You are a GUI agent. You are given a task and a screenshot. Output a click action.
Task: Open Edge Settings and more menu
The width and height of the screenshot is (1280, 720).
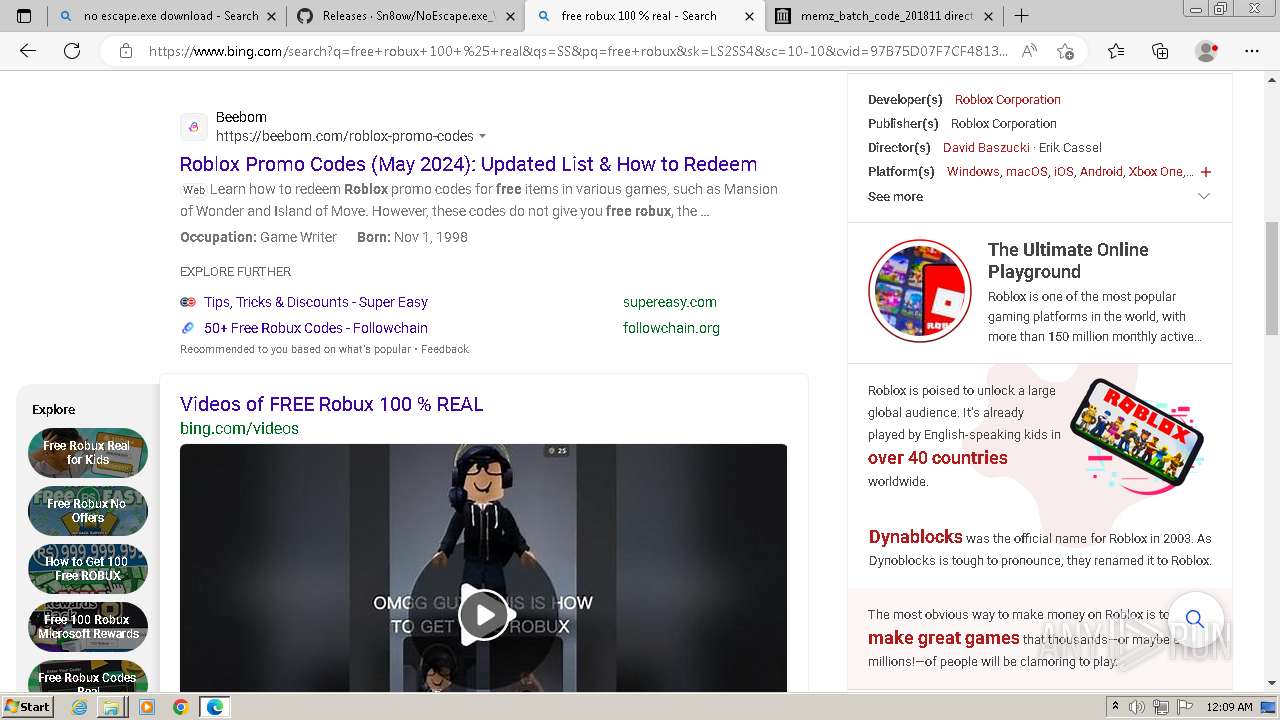(x=1252, y=51)
